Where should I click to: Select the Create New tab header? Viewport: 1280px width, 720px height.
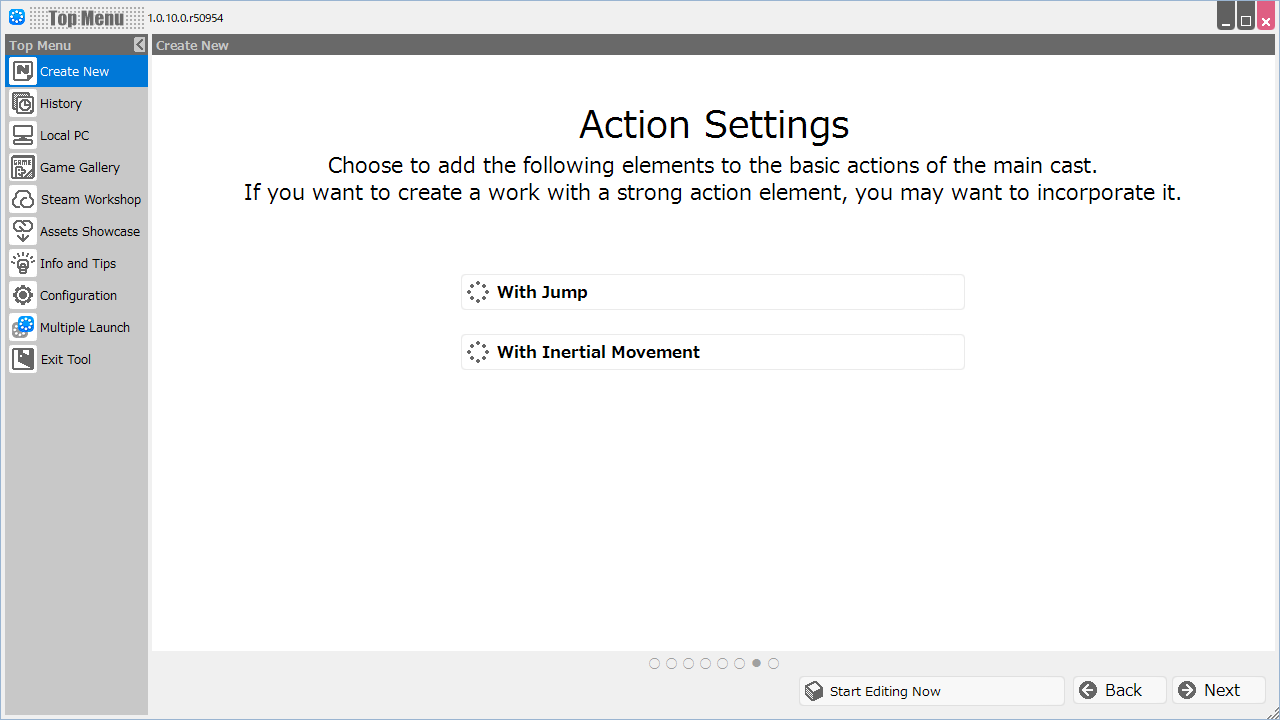(x=192, y=45)
